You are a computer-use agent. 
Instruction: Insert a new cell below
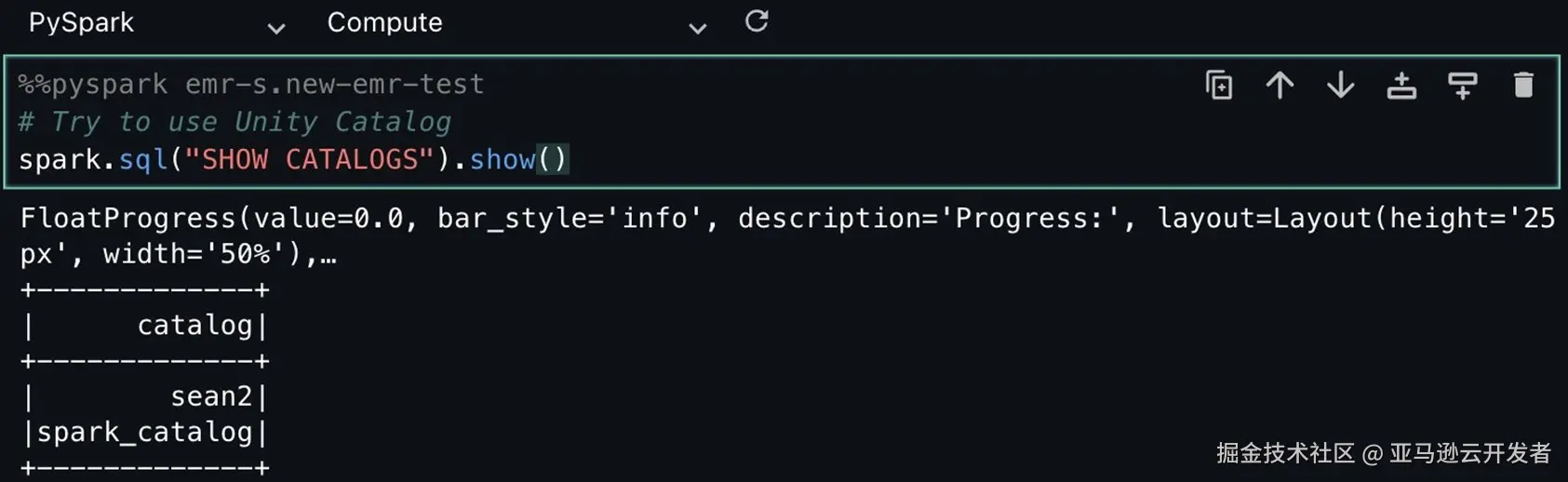tap(1462, 86)
